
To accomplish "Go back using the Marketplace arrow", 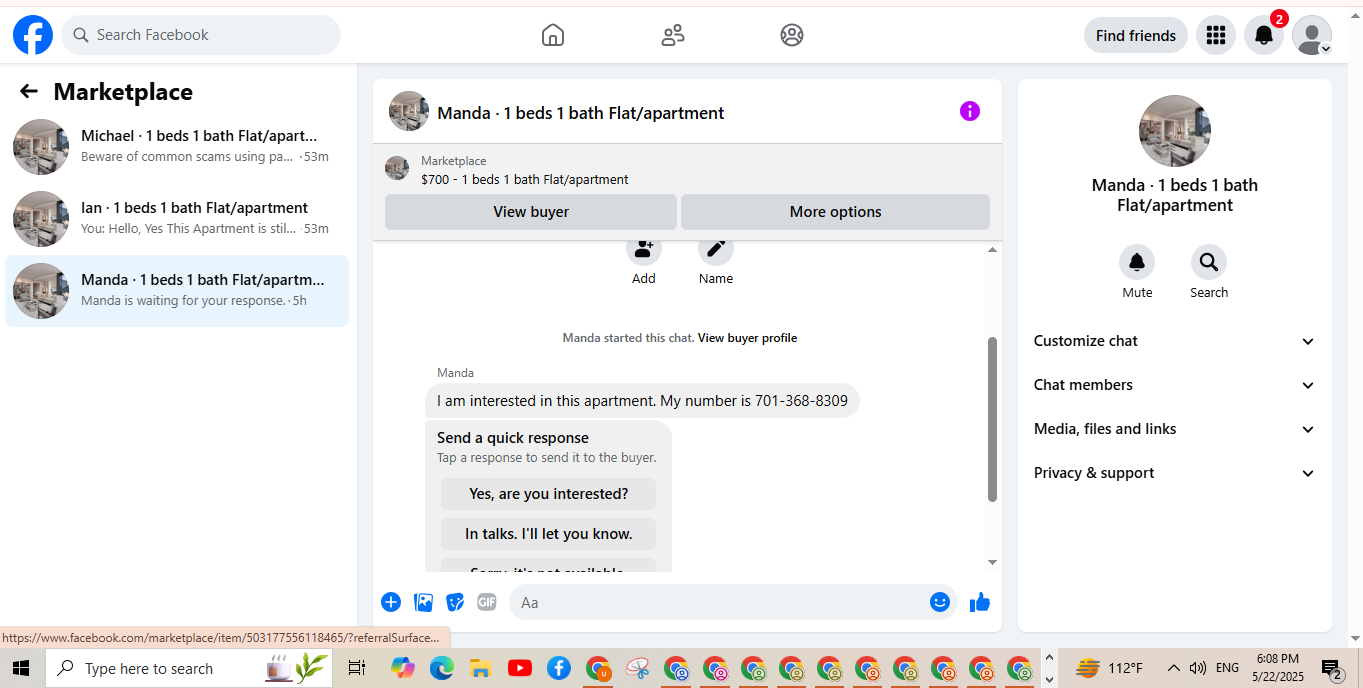I will click(x=29, y=92).
